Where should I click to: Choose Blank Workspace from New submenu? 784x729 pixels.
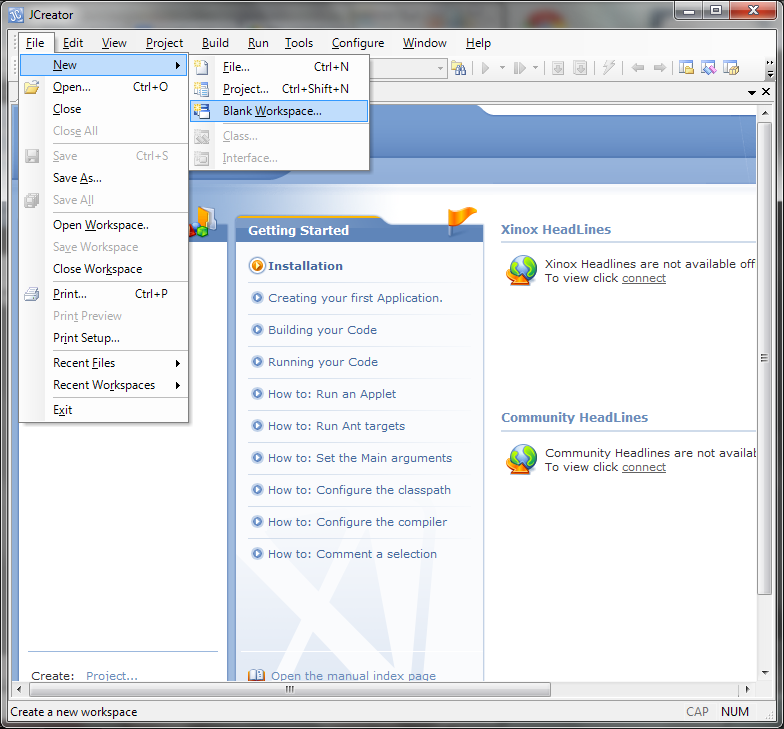[279, 111]
